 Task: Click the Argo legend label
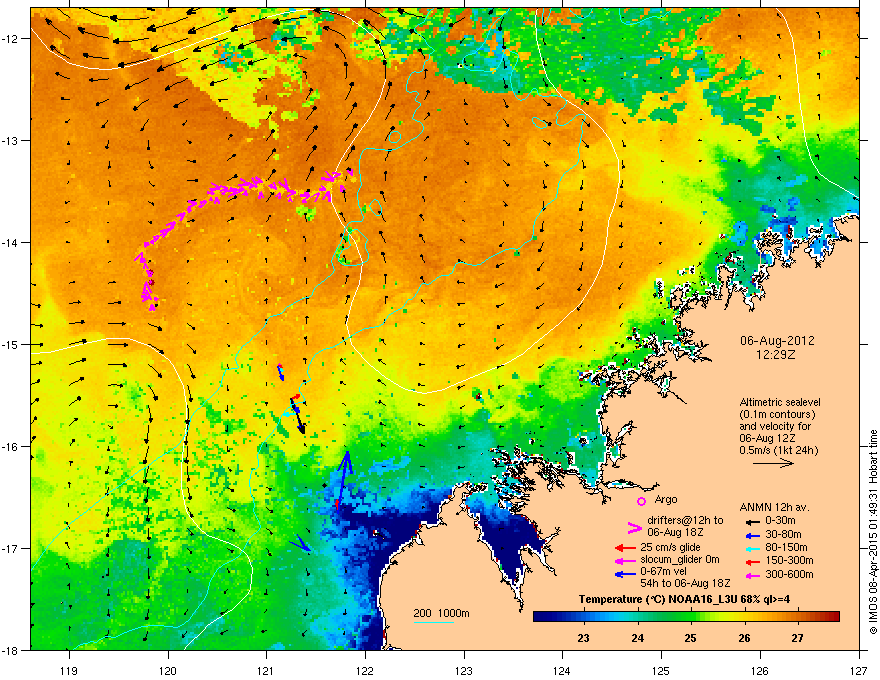[666, 499]
